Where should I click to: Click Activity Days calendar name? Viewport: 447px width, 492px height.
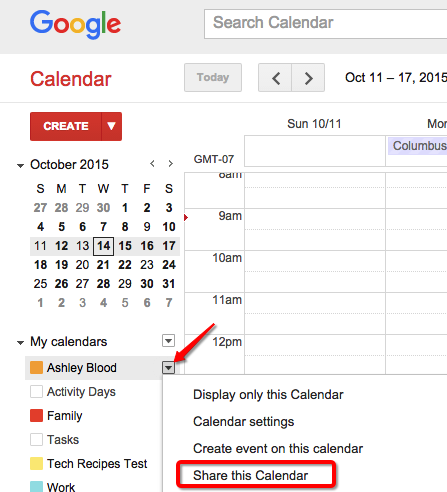[x=81, y=392]
